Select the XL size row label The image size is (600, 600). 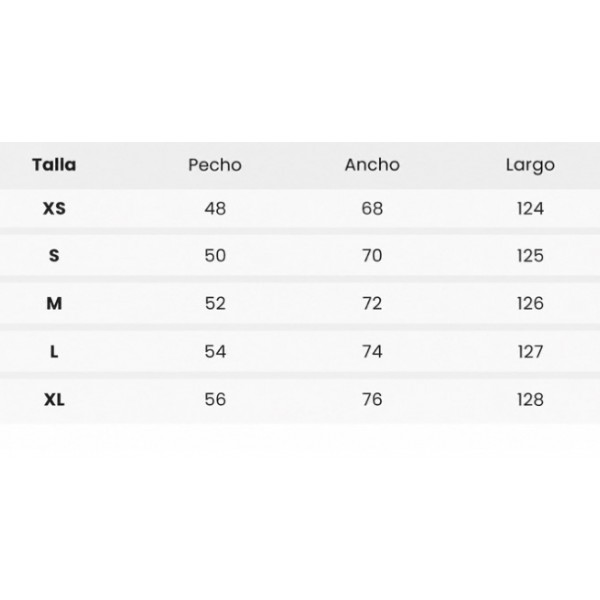pos(54,400)
